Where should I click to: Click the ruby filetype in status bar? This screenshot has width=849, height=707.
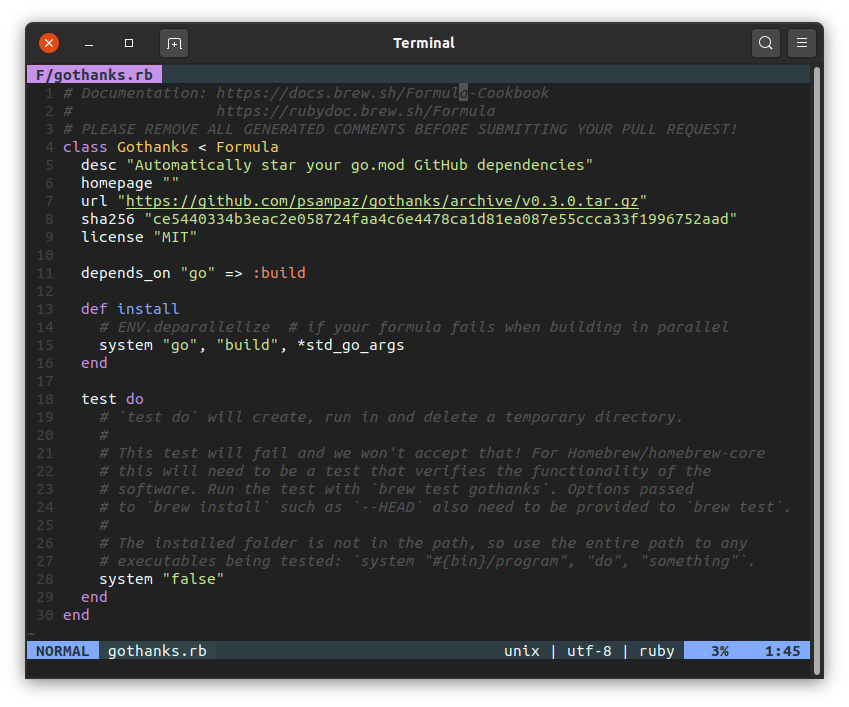(656, 651)
